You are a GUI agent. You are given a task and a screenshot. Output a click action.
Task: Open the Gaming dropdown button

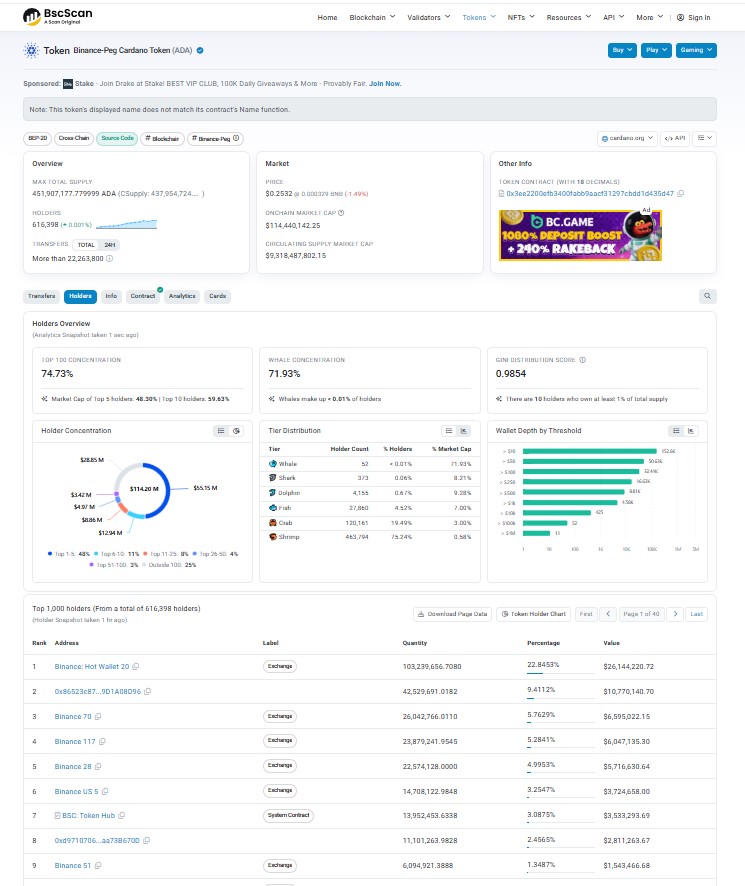(x=696, y=50)
